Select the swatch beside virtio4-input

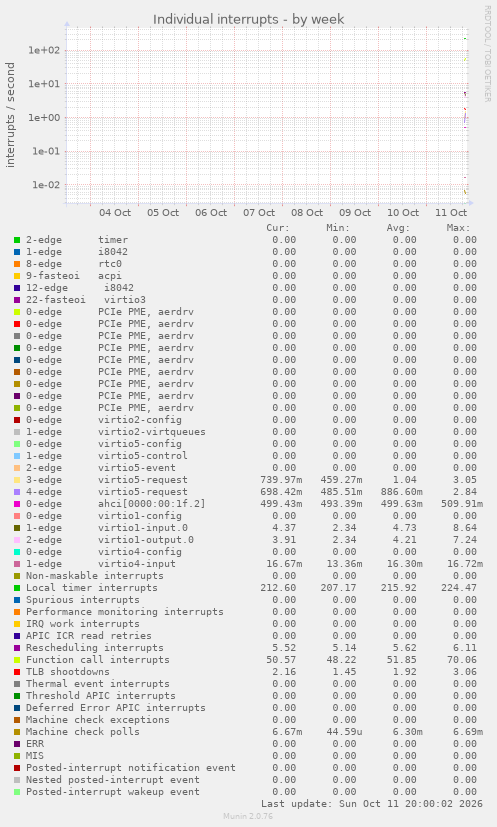tap(17, 564)
